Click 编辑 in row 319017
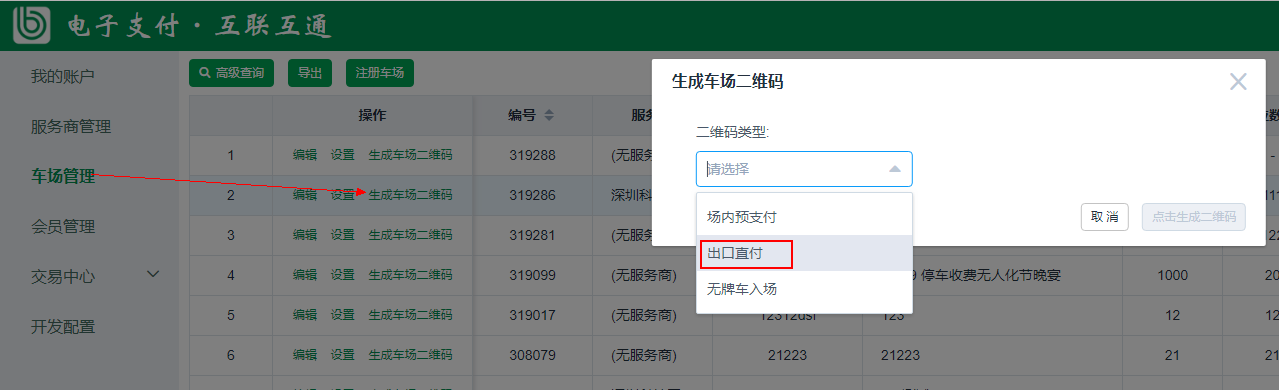Image resolution: width=1279 pixels, height=390 pixels. (305, 315)
